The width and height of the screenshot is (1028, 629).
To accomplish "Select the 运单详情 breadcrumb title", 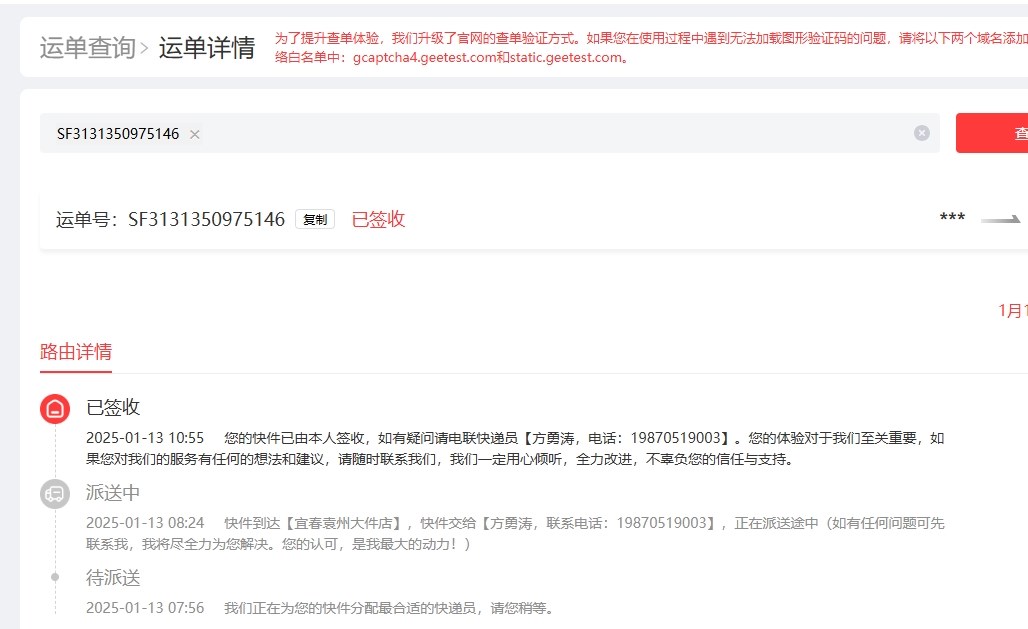I will point(207,48).
